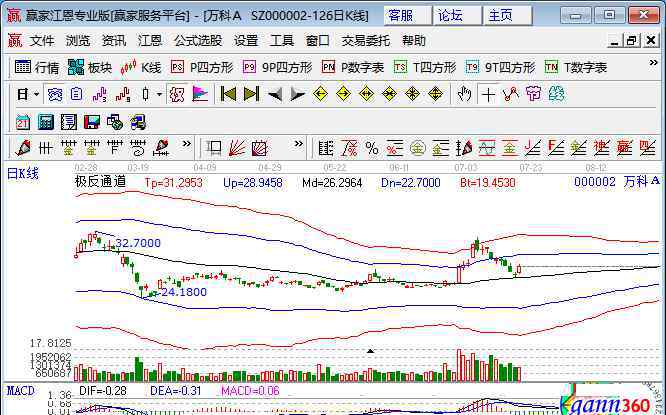This screenshot has width=666, height=415.
Task: Toggle the 极 extreme-channel indicator icon
Action: coord(177,94)
